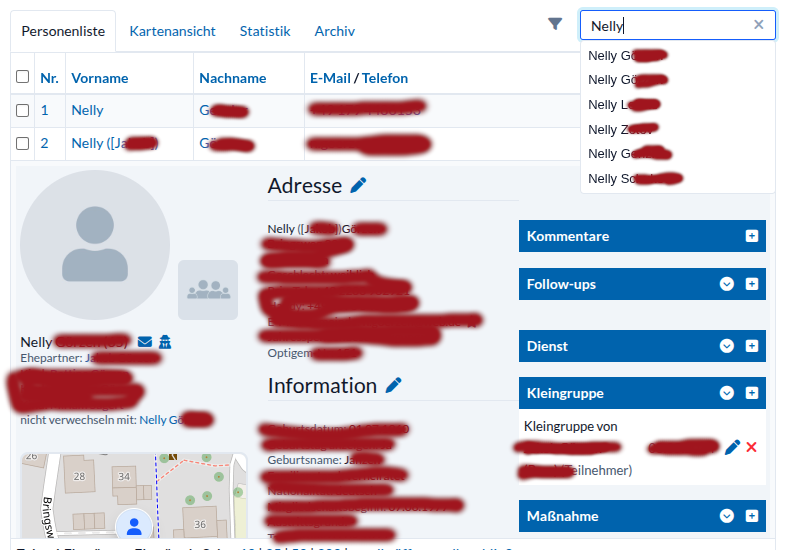Click the Information edit pencil icon
Screen dimensions: 786x550
[394, 385]
